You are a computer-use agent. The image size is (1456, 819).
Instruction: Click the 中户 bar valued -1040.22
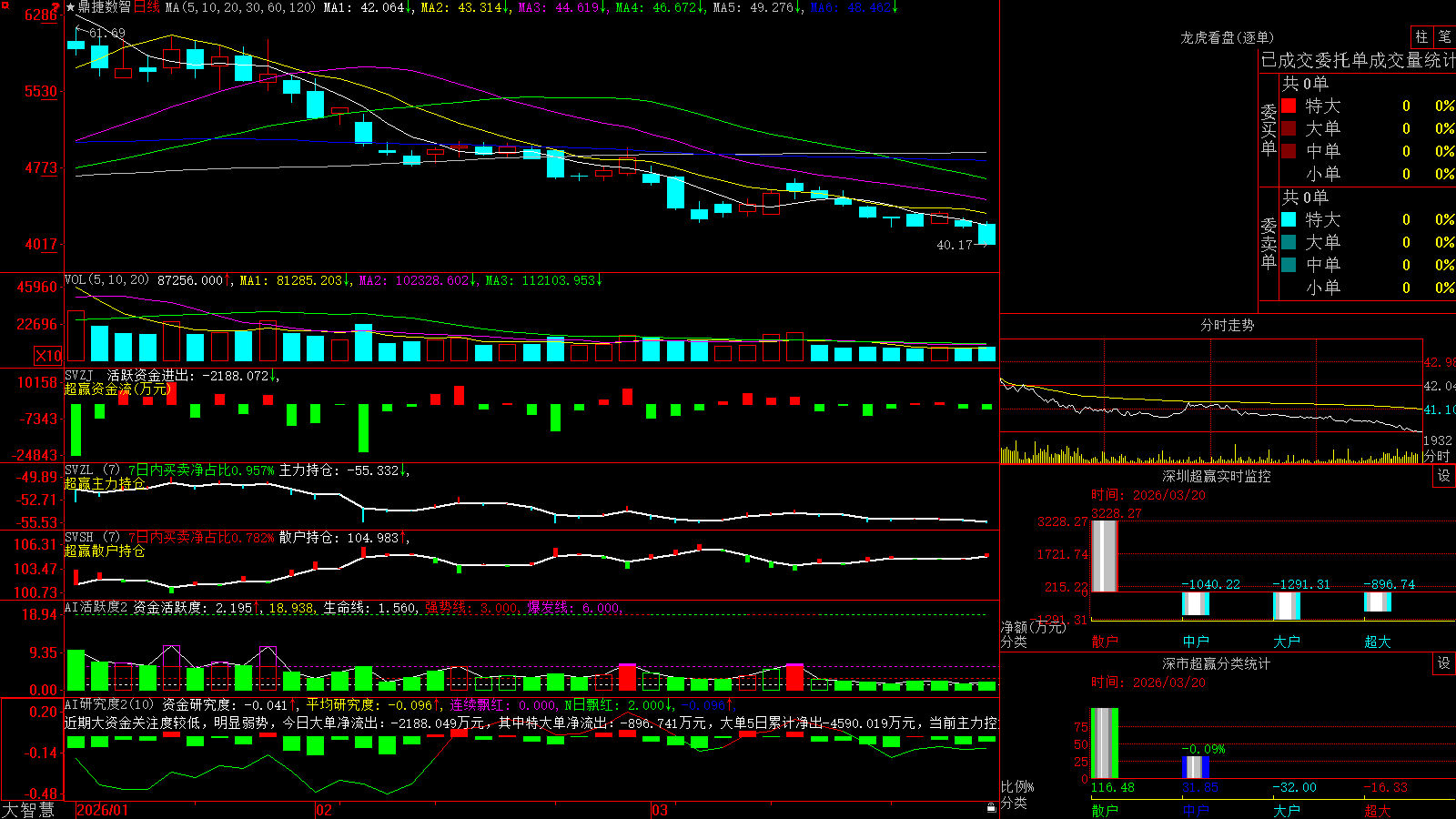point(1195,602)
